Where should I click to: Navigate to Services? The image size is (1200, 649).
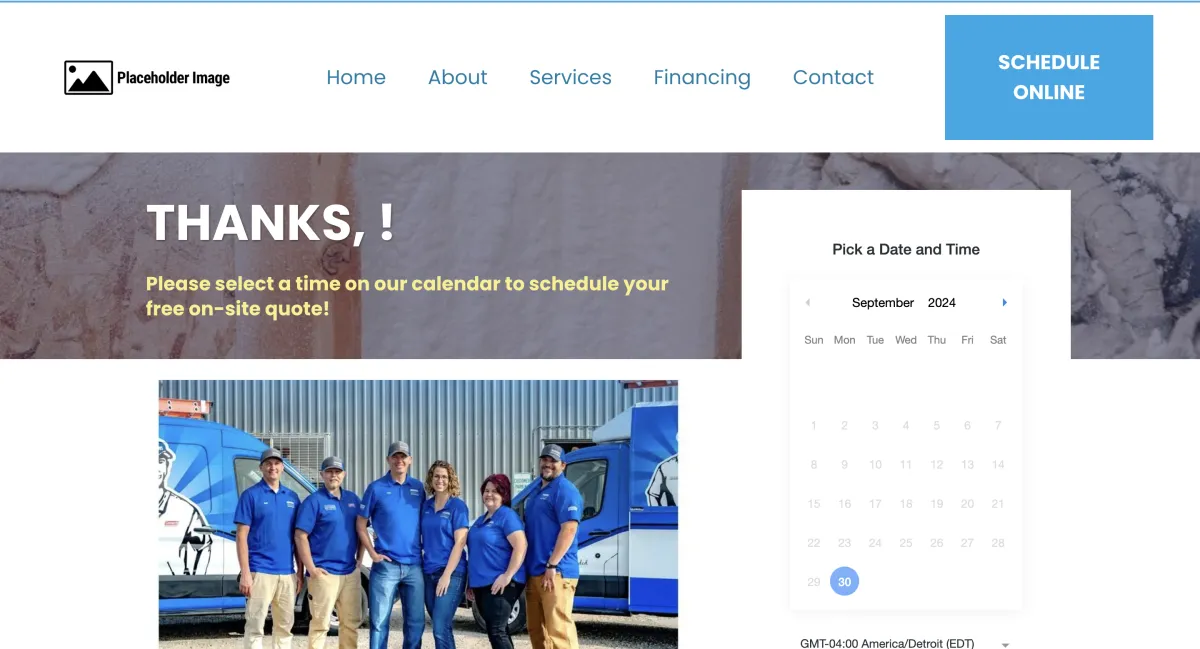[x=570, y=78]
